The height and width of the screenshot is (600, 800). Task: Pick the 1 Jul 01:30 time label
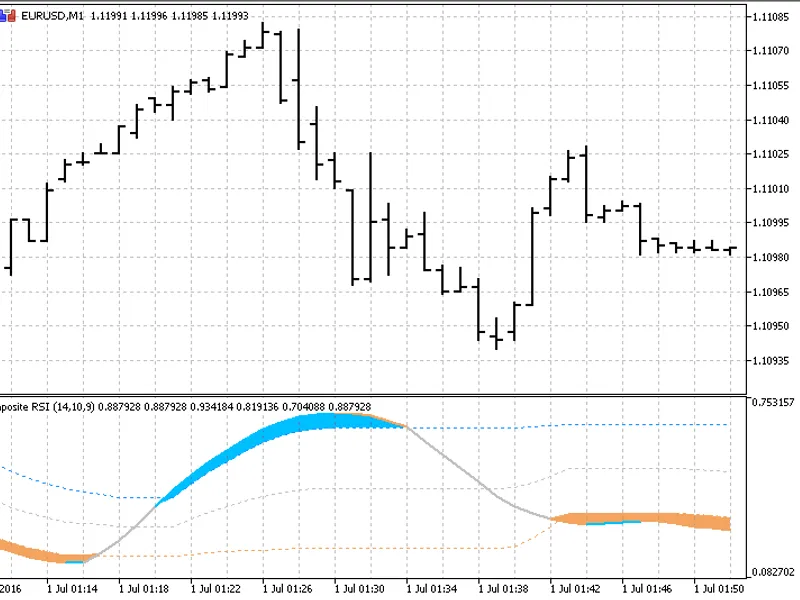coord(360,589)
